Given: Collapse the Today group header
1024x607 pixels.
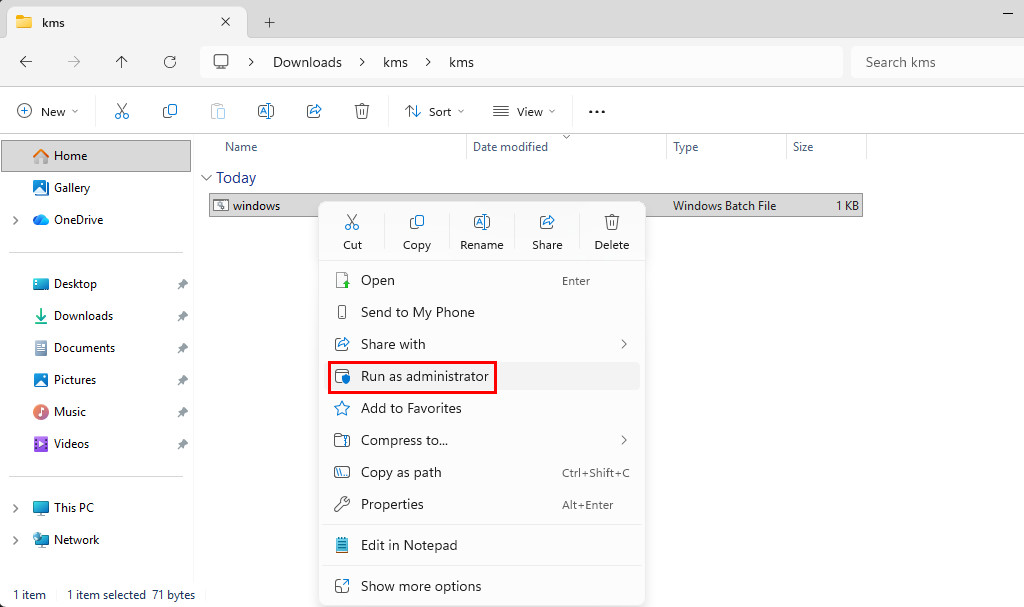Looking at the screenshot, I should coord(207,178).
